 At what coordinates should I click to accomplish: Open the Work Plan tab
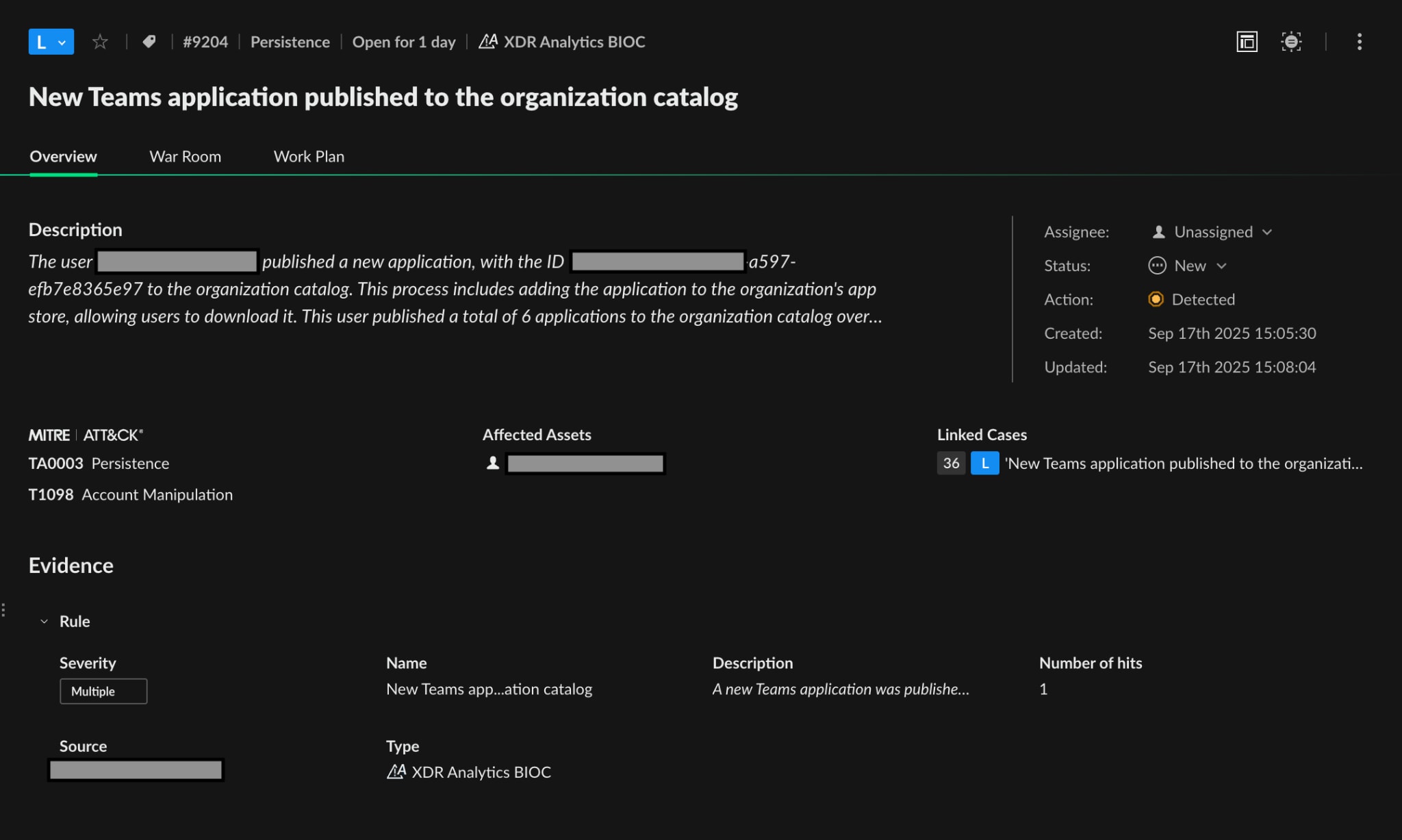(308, 156)
